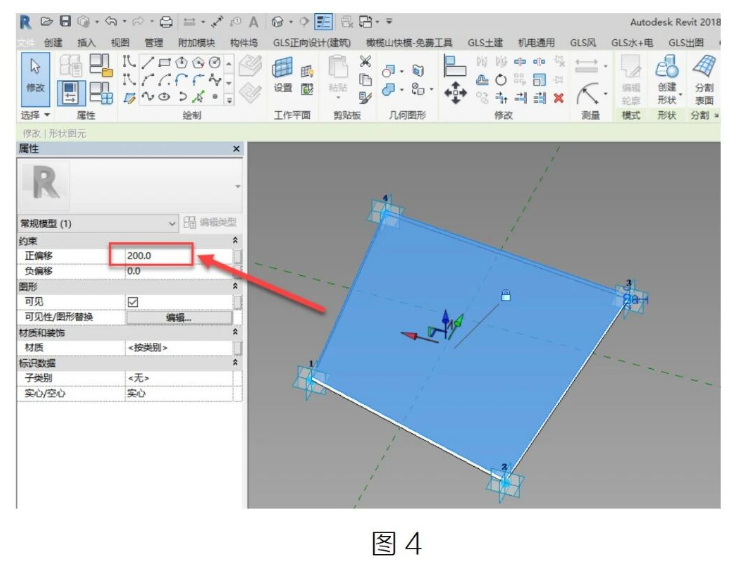Click the 正偏移 value field 200.0
Viewport: 746px width, 568px height.
tap(179, 255)
